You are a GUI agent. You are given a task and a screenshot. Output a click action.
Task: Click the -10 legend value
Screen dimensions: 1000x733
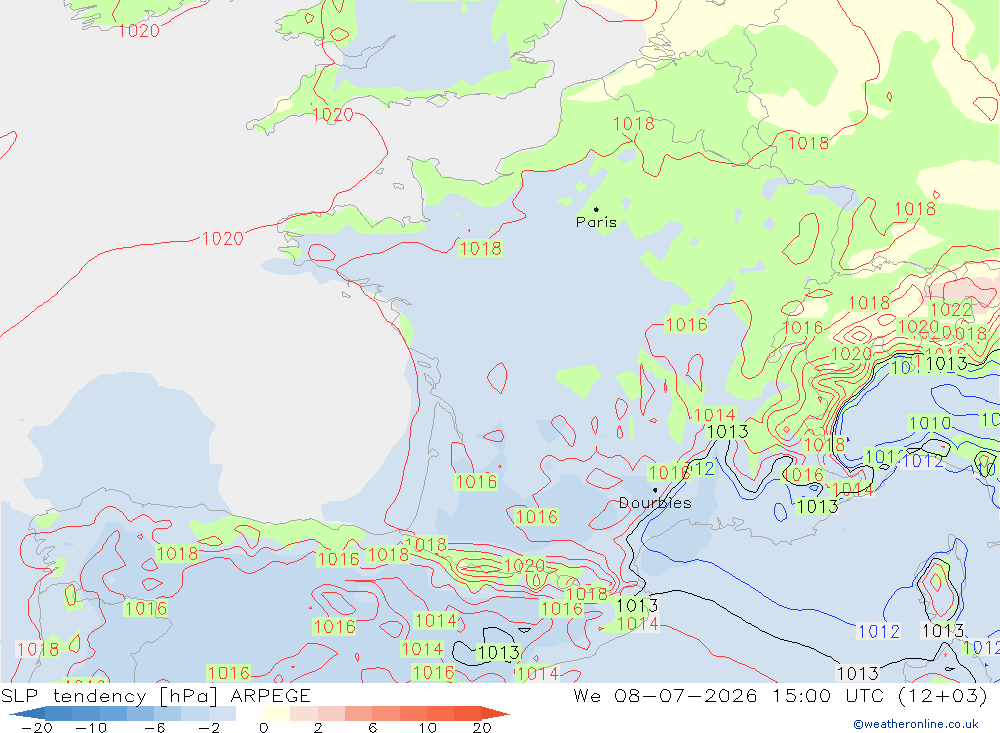coord(91,728)
